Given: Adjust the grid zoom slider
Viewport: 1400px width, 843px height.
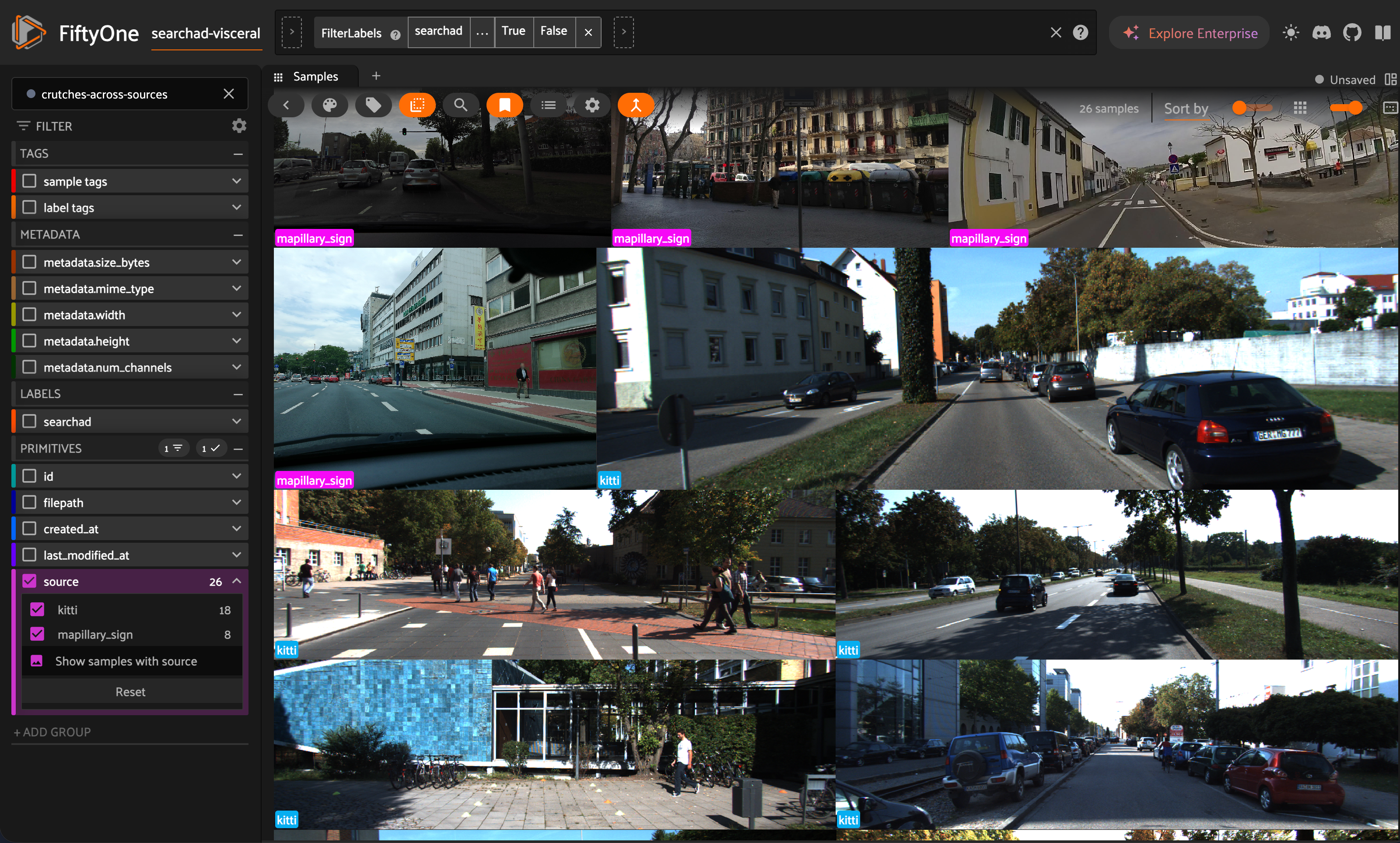Looking at the screenshot, I should (1345, 107).
